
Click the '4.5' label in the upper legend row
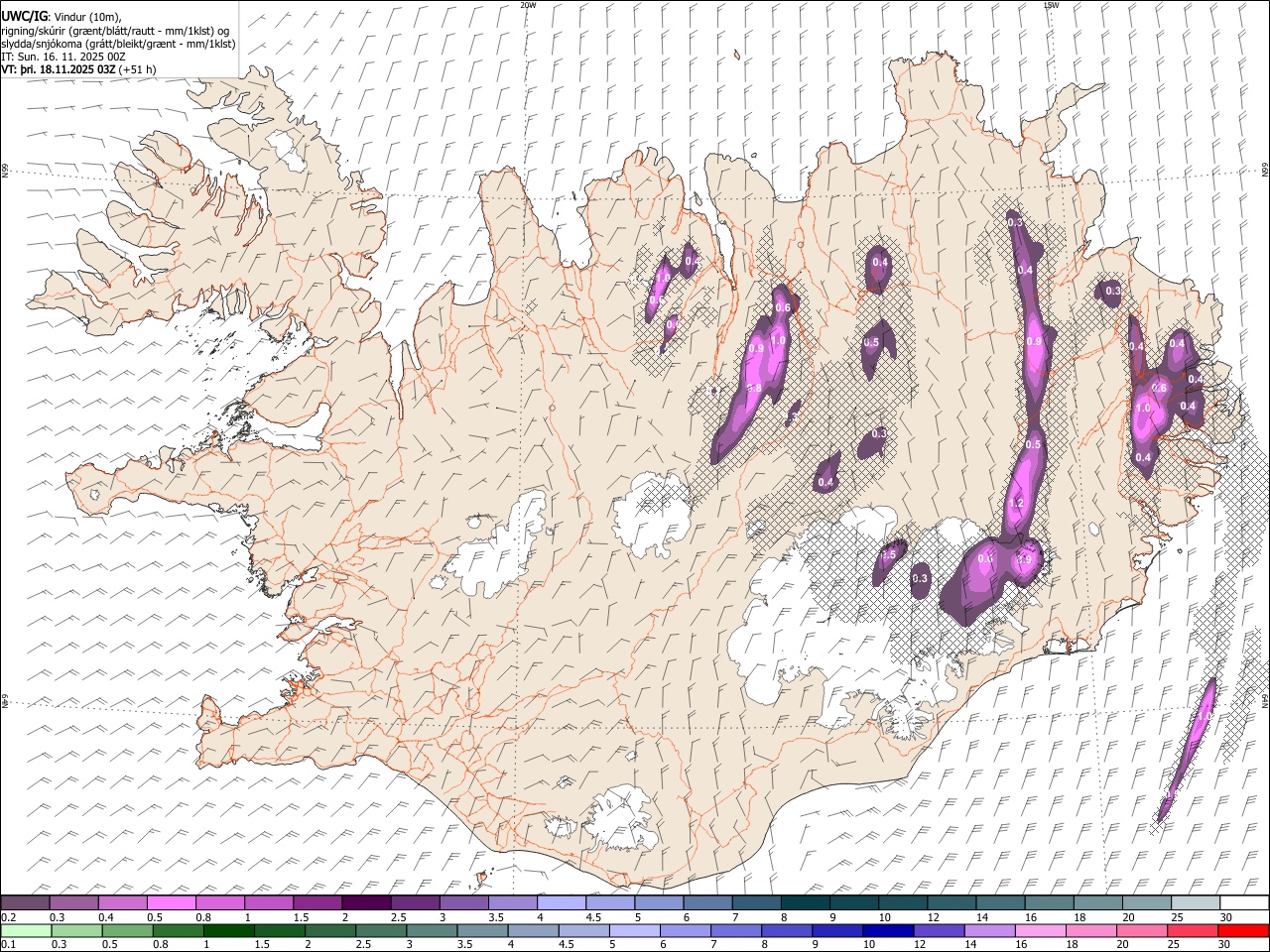coord(593,917)
